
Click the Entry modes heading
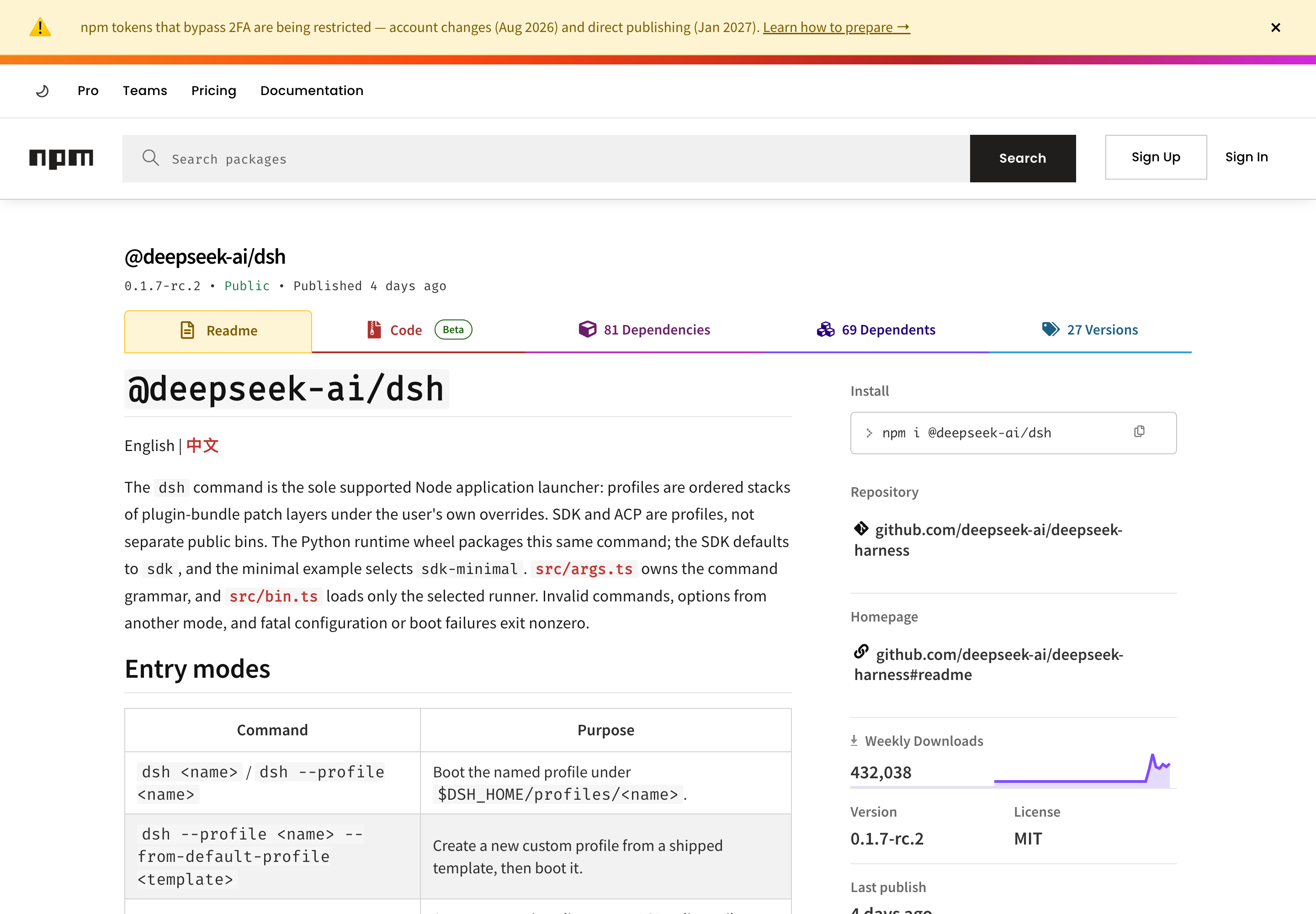197,669
